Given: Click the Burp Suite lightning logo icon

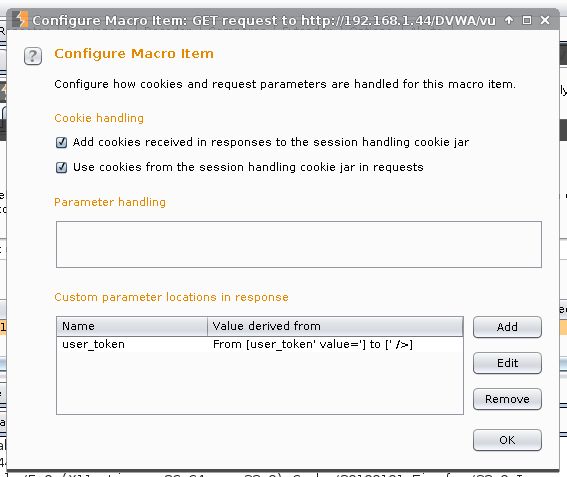Looking at the screenshot, I should click(21, 19).
